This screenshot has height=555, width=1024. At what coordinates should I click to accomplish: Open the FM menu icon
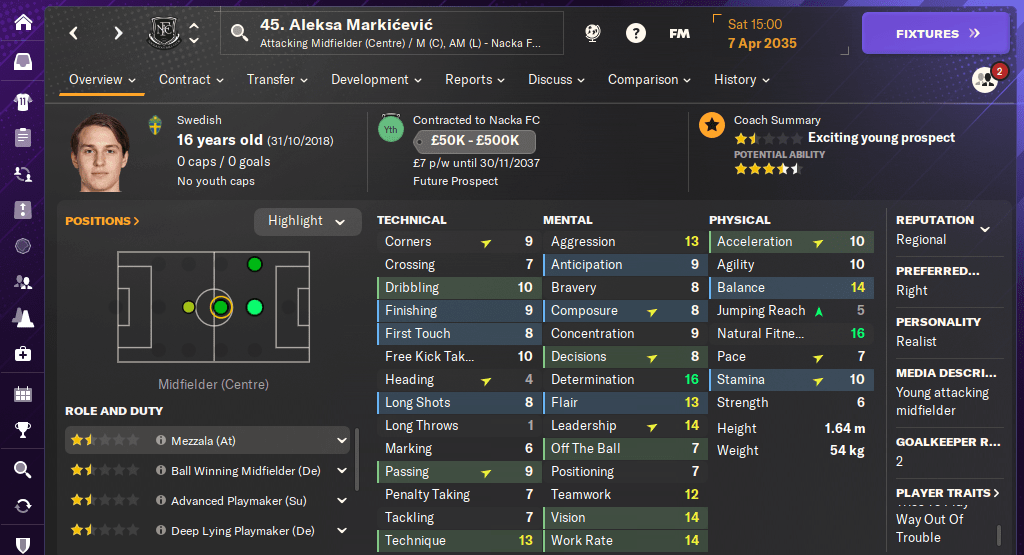tap(679, 33)
